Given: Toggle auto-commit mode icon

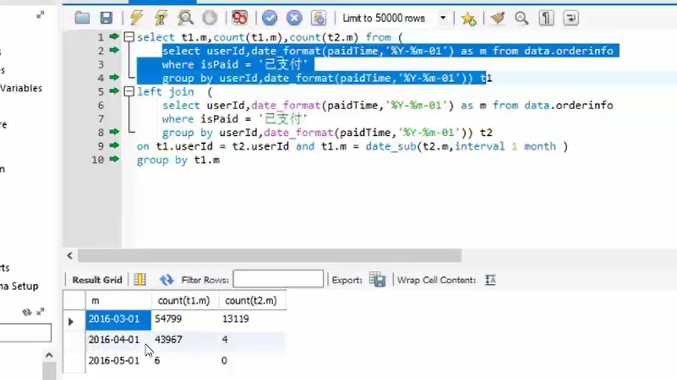Looking at the screenshot, I should coord(319,18).
